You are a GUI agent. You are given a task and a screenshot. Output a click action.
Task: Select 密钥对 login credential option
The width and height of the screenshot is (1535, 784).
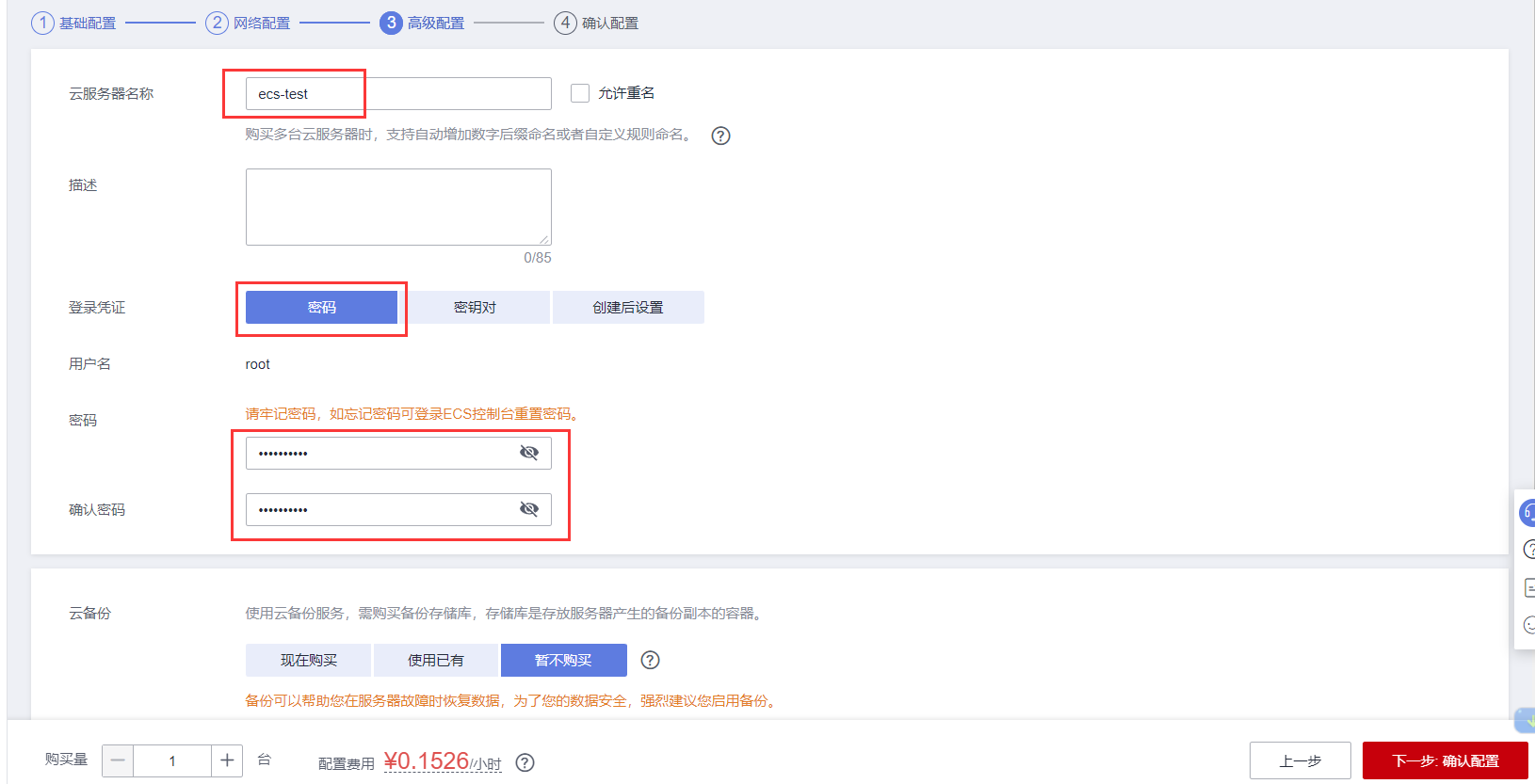[x=475, y=307]
